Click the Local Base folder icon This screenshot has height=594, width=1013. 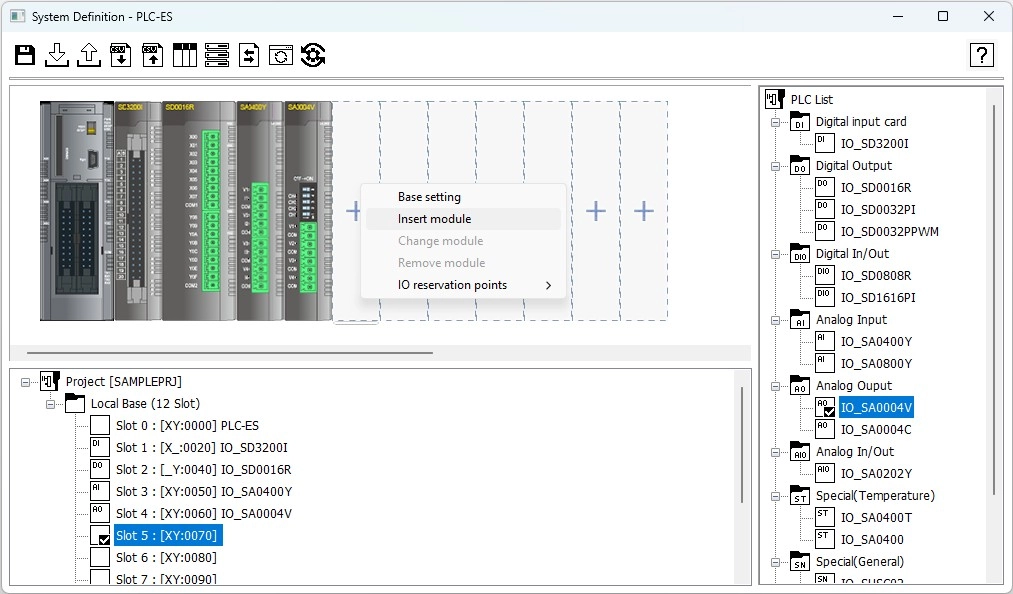coord(75,403)
